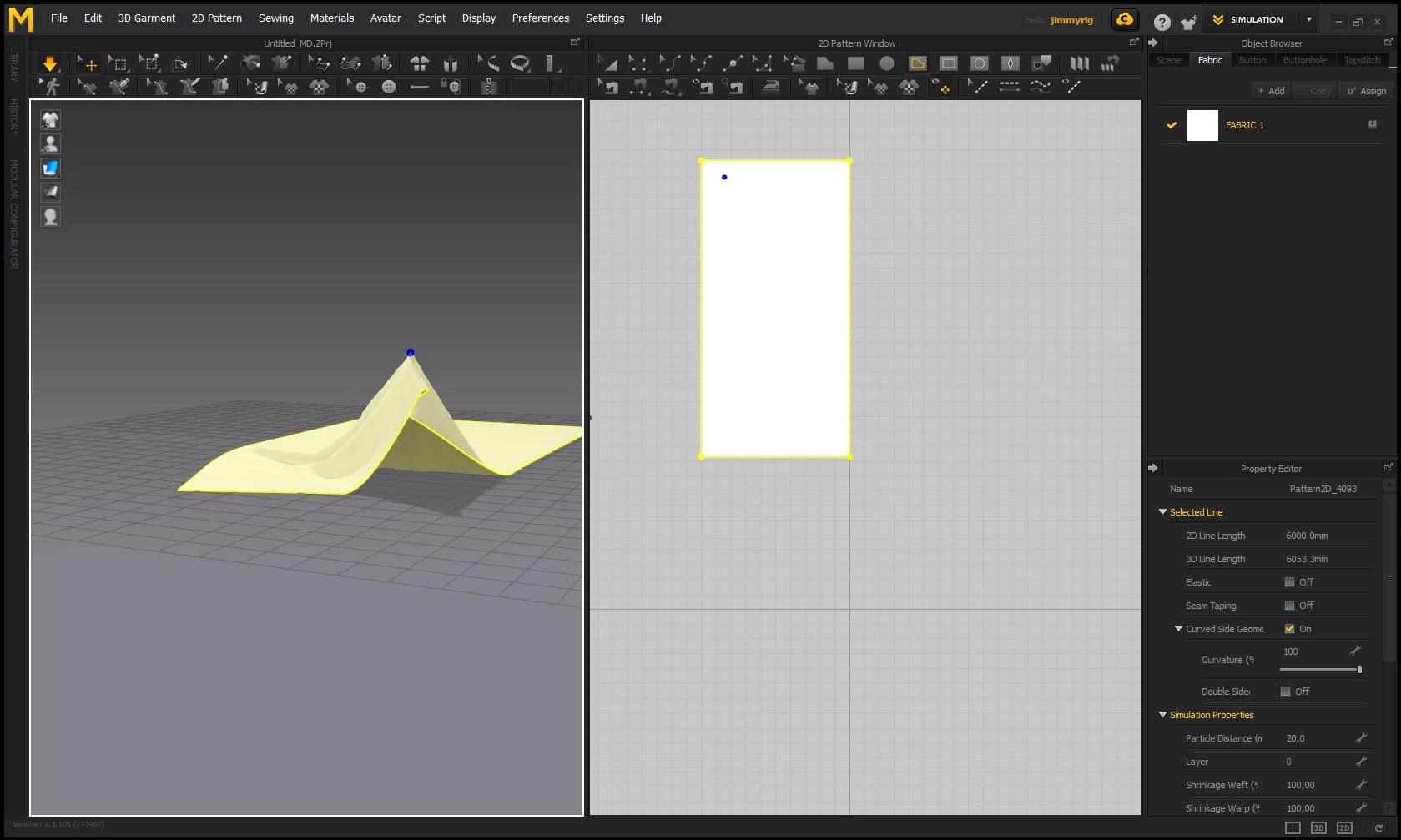Image resolution: width=1401 pixels, height=840 pixels.
Task: Select the Internal Circle tool
Action: [x=979, y=63]
